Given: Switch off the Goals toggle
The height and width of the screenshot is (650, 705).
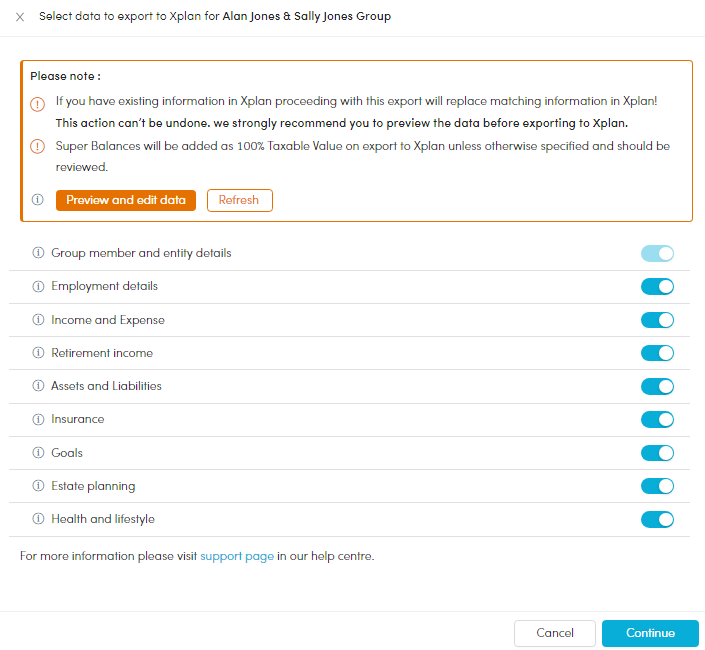Looking at the screenshot, I should [x=657, y=453].
